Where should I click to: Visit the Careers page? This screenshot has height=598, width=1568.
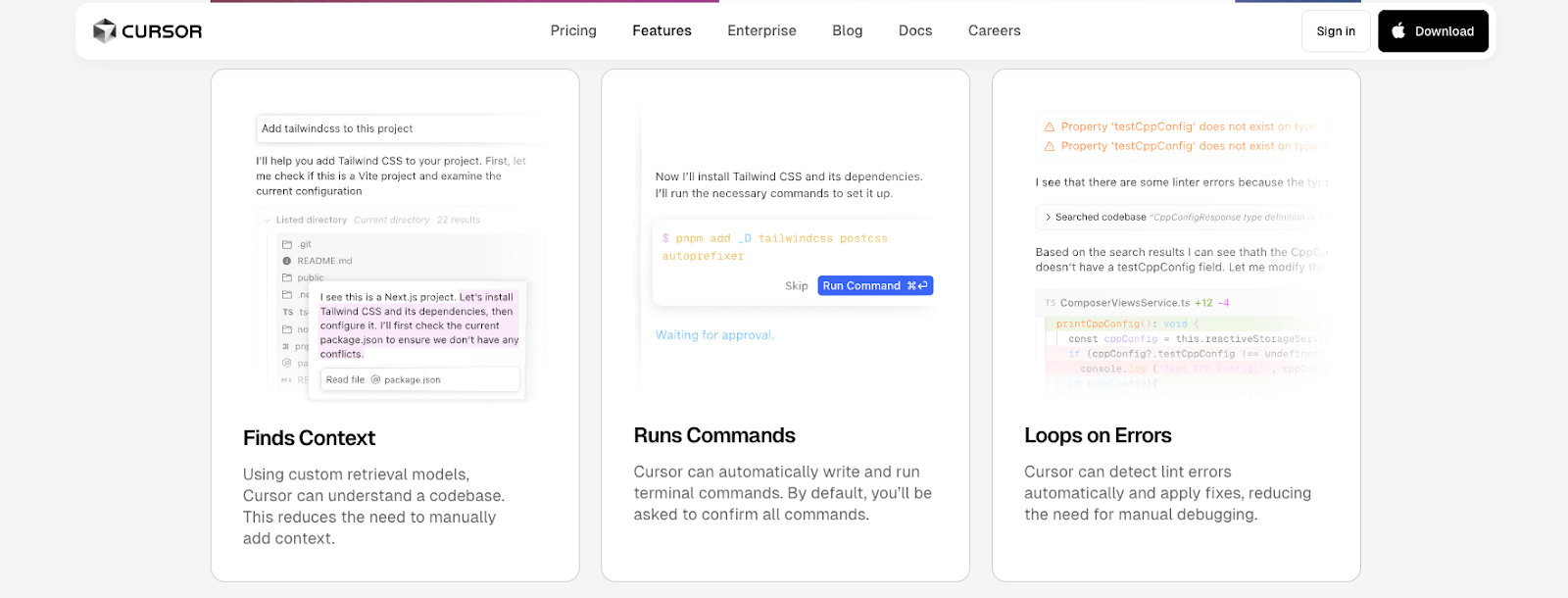(994, 30)
